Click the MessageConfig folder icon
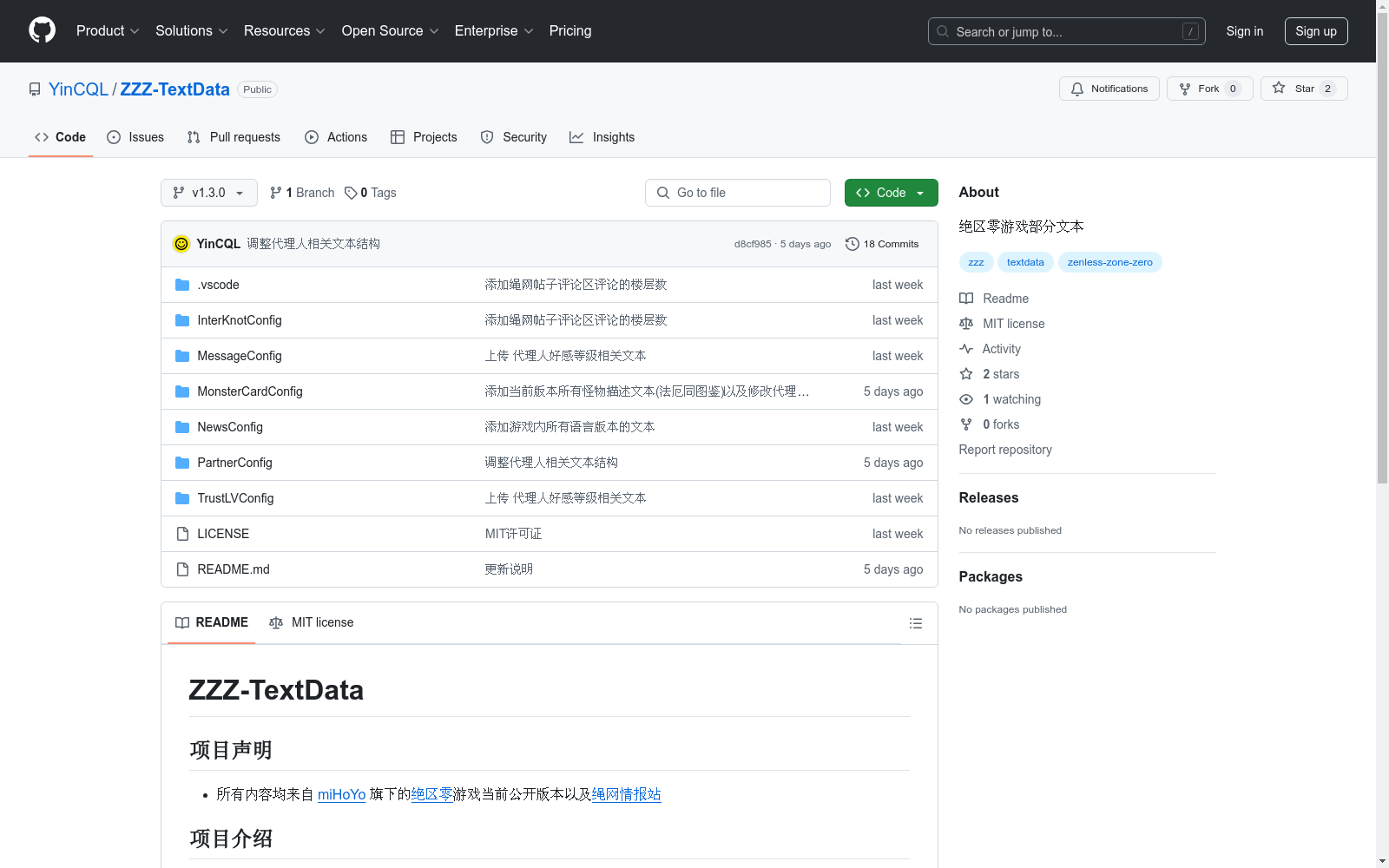Image resolution: width=1389 pixels, height=868 pixels. pyautogui.click(x=182, y=356)
